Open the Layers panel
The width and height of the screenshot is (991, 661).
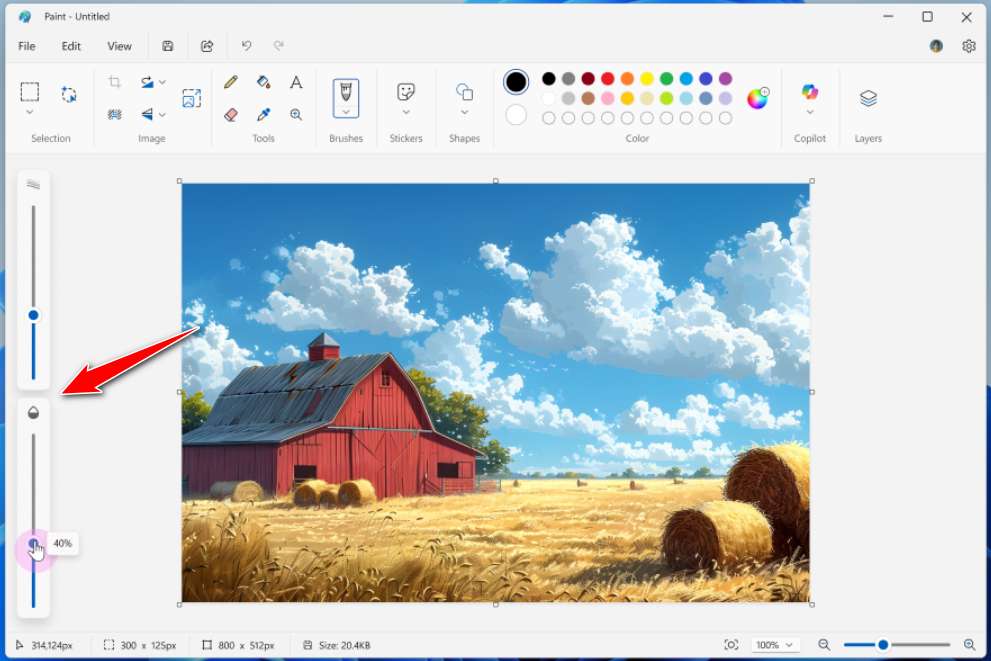[867, 98]
